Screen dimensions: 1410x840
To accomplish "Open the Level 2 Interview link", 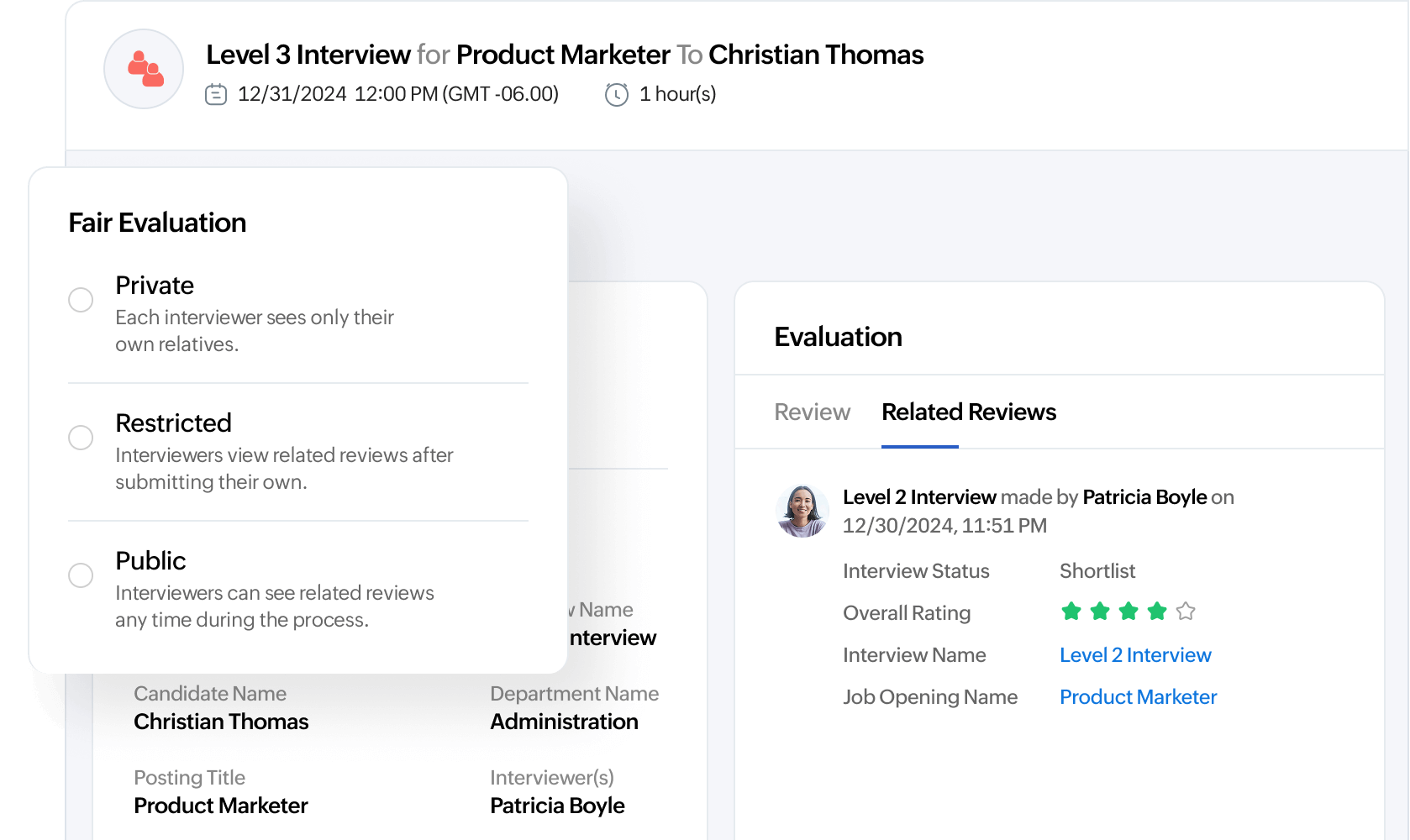I will (x=1135, y=654).
